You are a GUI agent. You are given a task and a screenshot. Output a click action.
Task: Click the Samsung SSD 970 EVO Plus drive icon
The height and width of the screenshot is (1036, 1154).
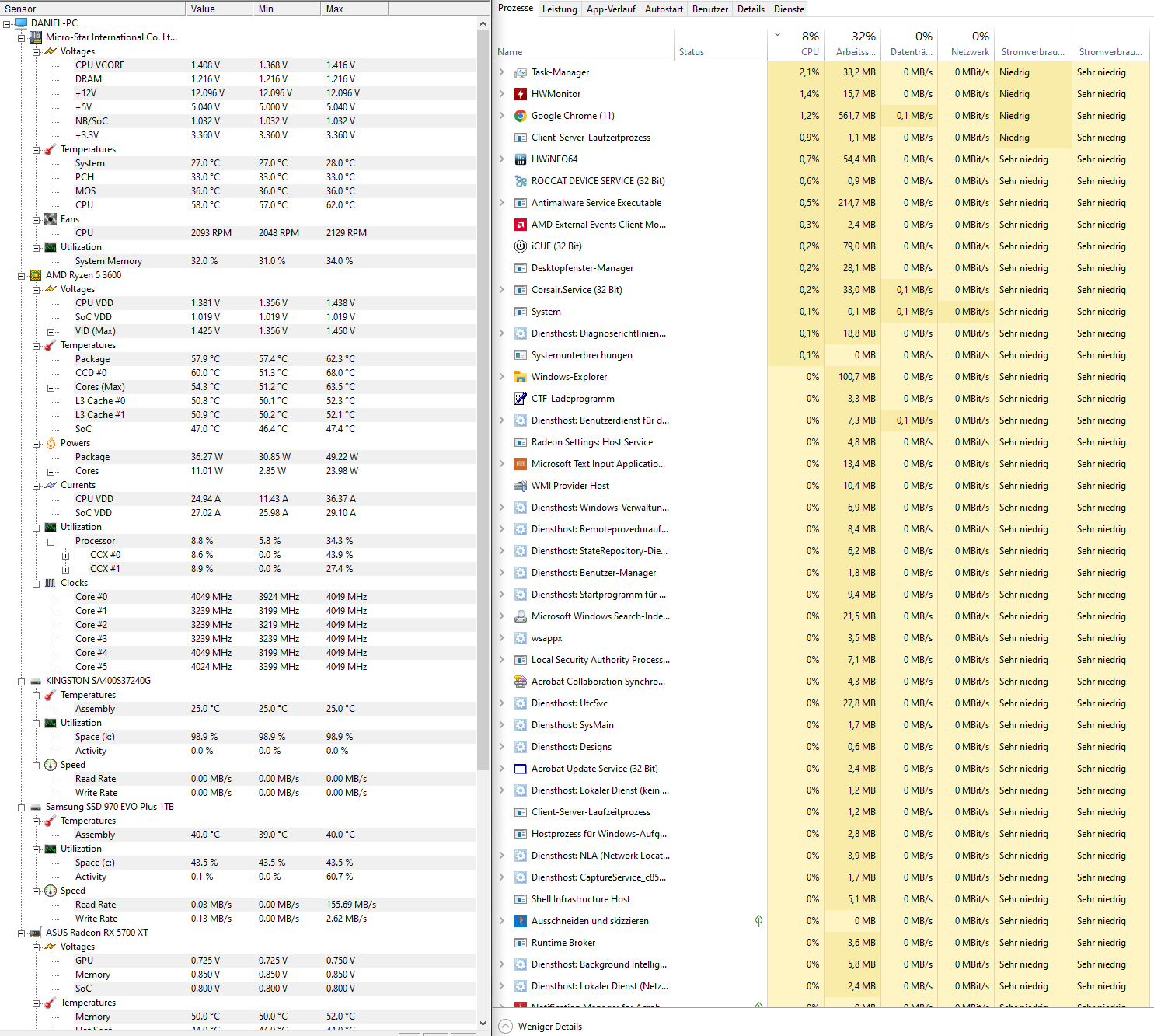point(36,807)
